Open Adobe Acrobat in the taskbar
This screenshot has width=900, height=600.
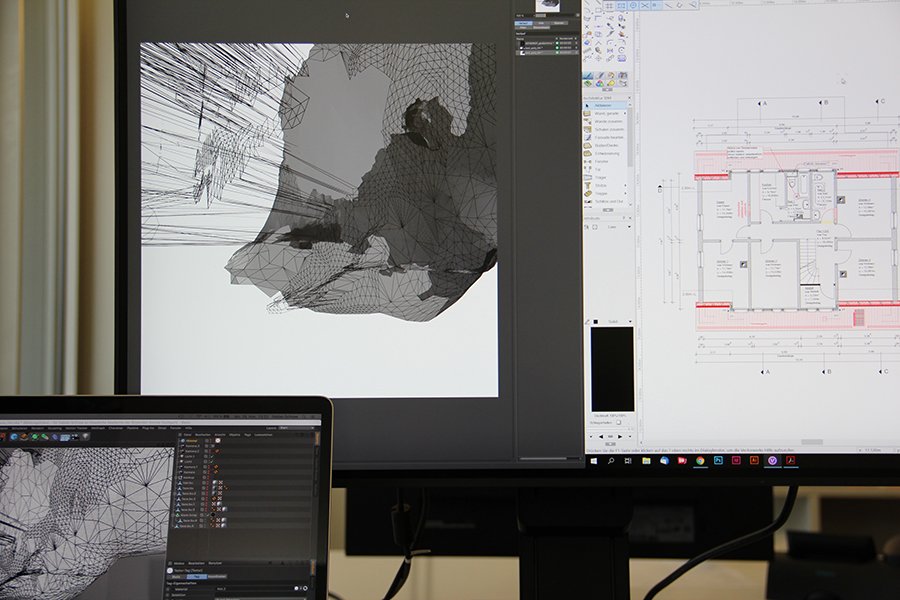point(790,461)
